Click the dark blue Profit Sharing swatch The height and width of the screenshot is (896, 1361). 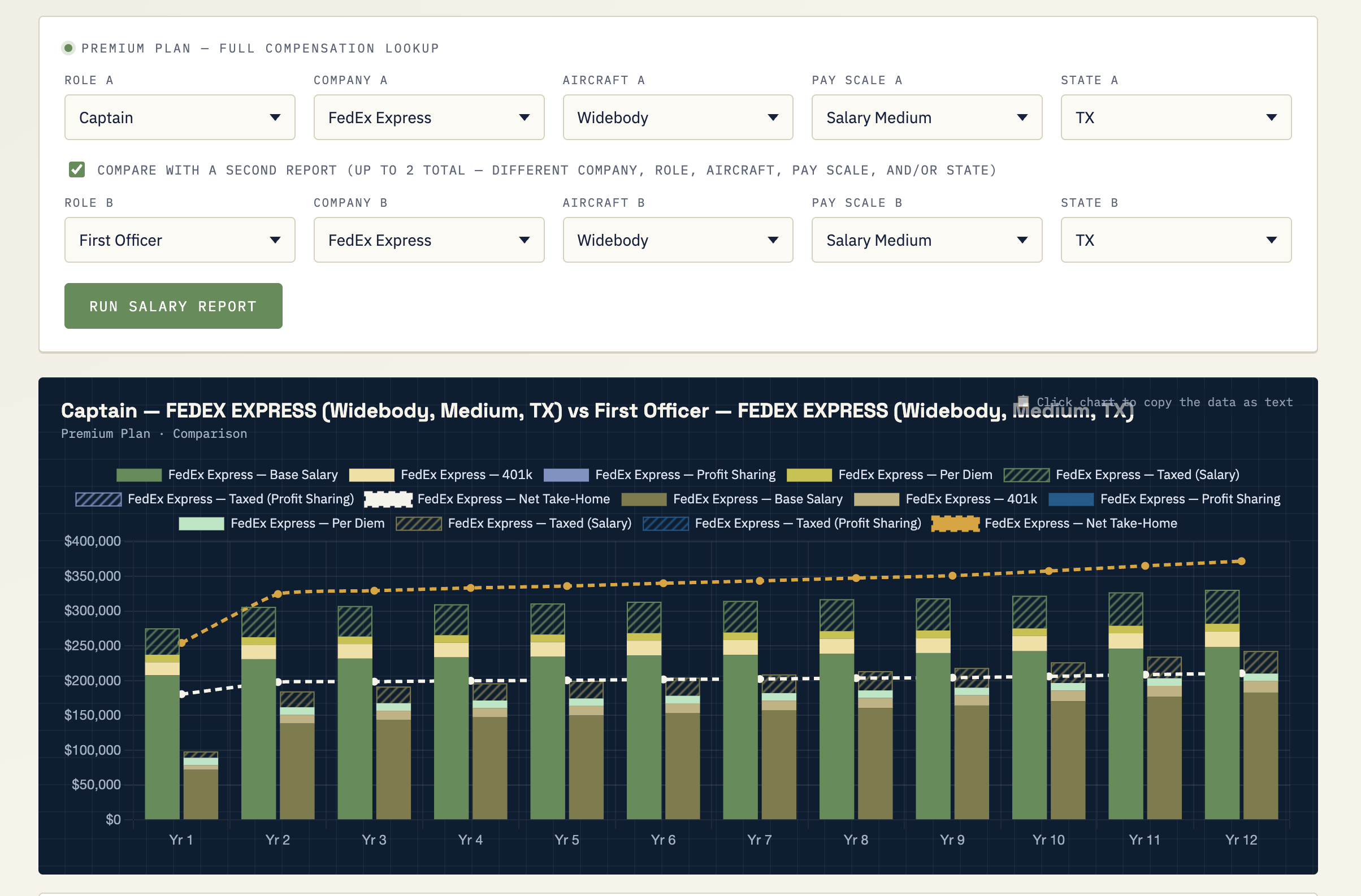(x=1071, y=499)
